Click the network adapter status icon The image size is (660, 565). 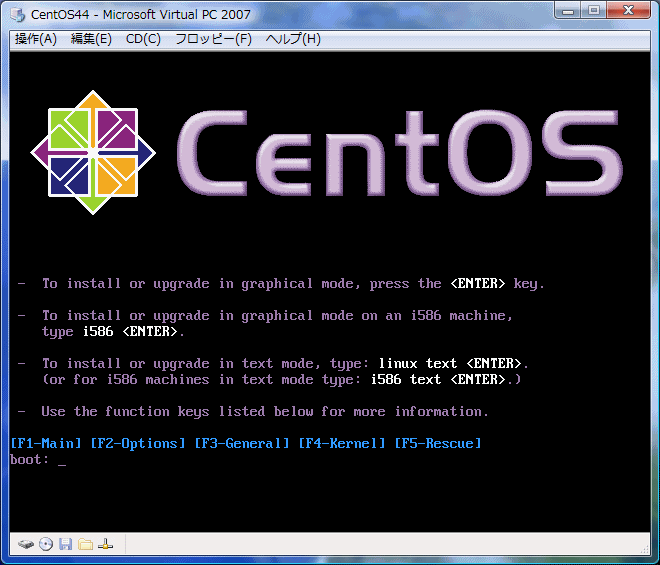point(105,544)
